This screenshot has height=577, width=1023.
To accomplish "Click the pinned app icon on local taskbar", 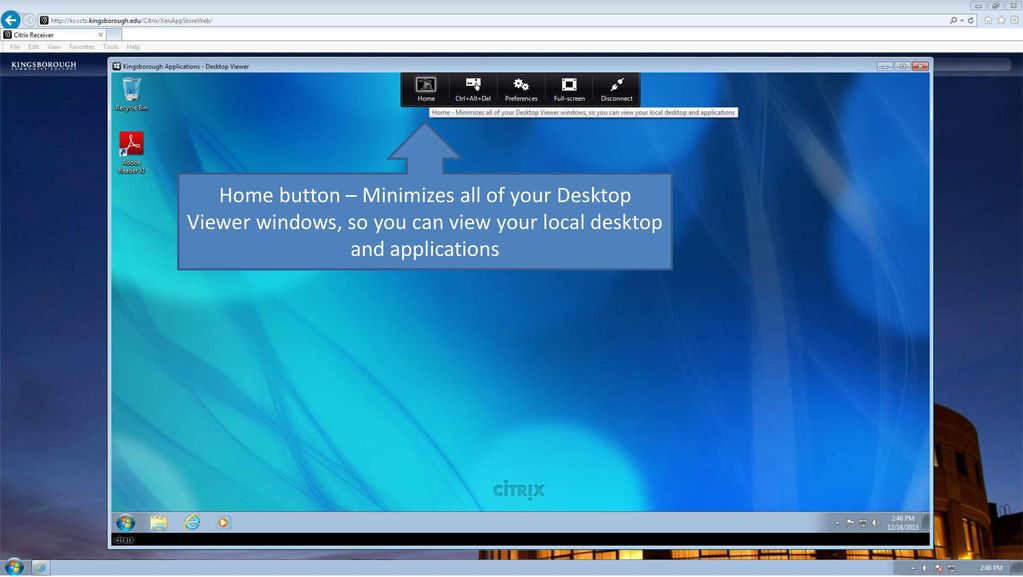I will (x=40, y=568).
